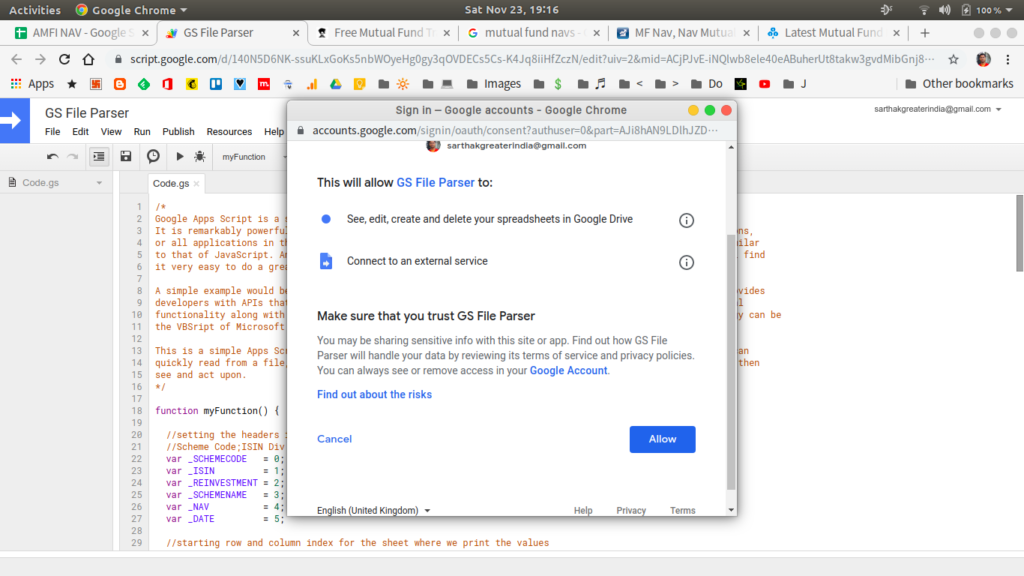Screen dimensions: 1024x576
Task: Show info for external service permission
Action: pyautogui.click(x=686, y=262)
